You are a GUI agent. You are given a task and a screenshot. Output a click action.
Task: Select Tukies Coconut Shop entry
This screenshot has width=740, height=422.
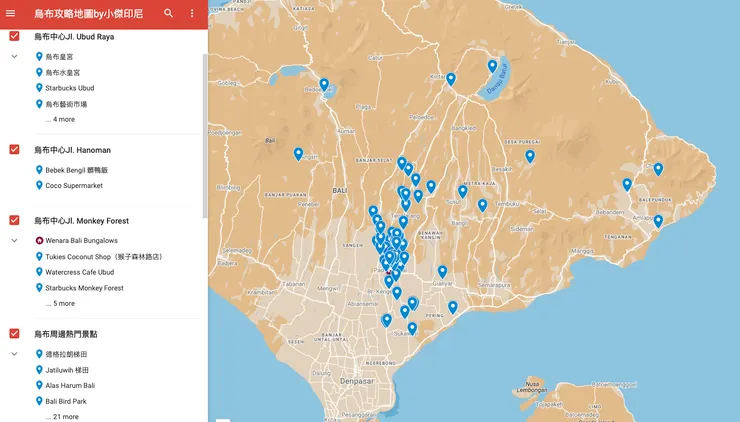[x=104, y=257]
